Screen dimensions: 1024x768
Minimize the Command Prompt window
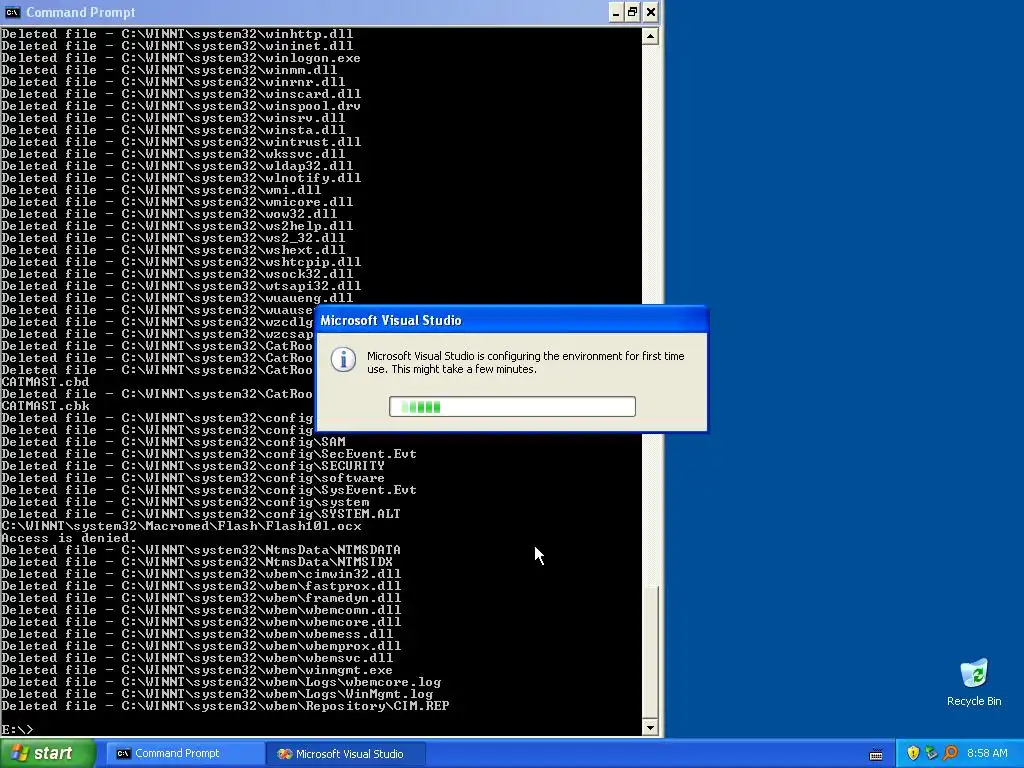(616, 12)
